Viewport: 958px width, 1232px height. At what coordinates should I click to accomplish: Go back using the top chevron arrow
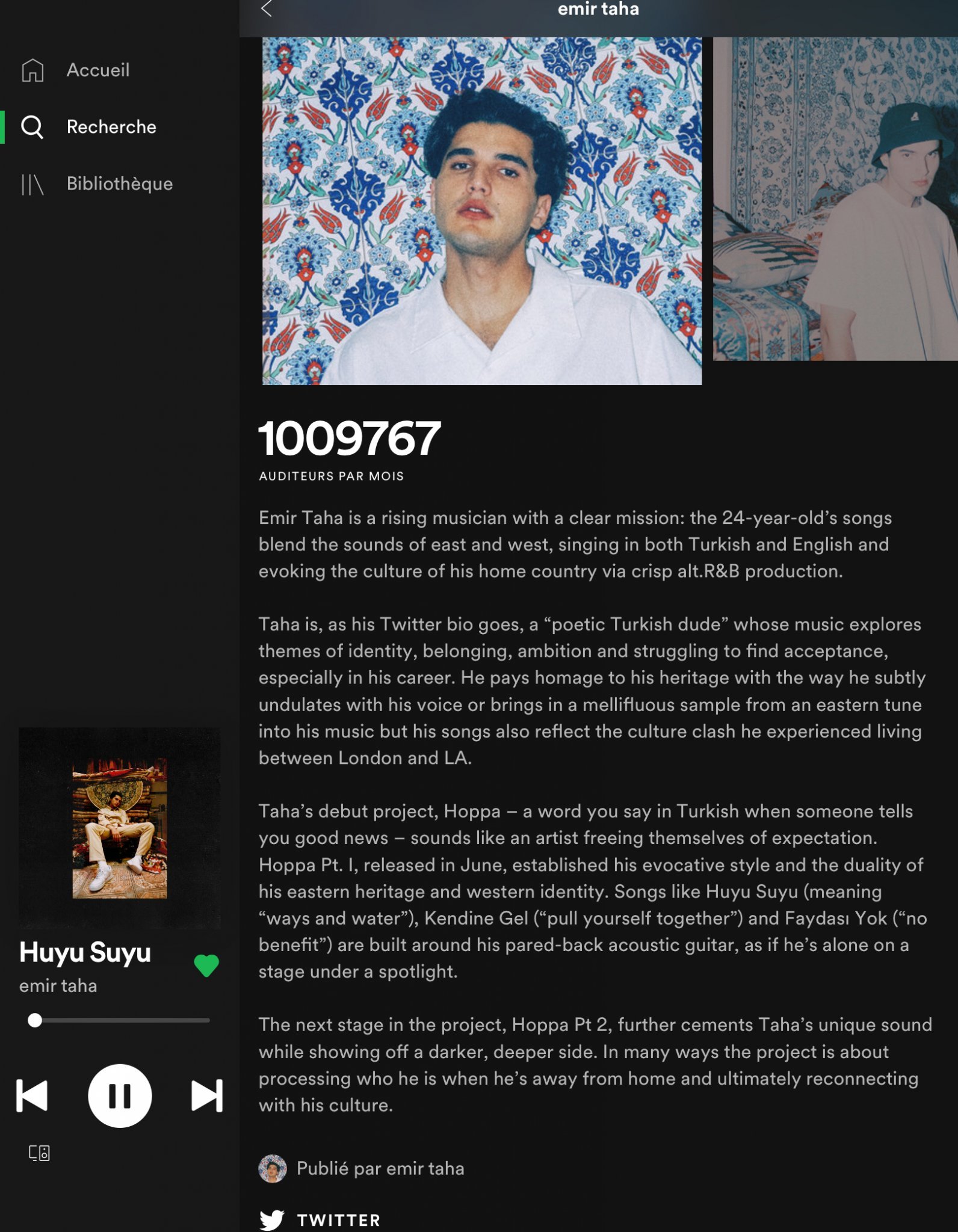tap(267, 9)
